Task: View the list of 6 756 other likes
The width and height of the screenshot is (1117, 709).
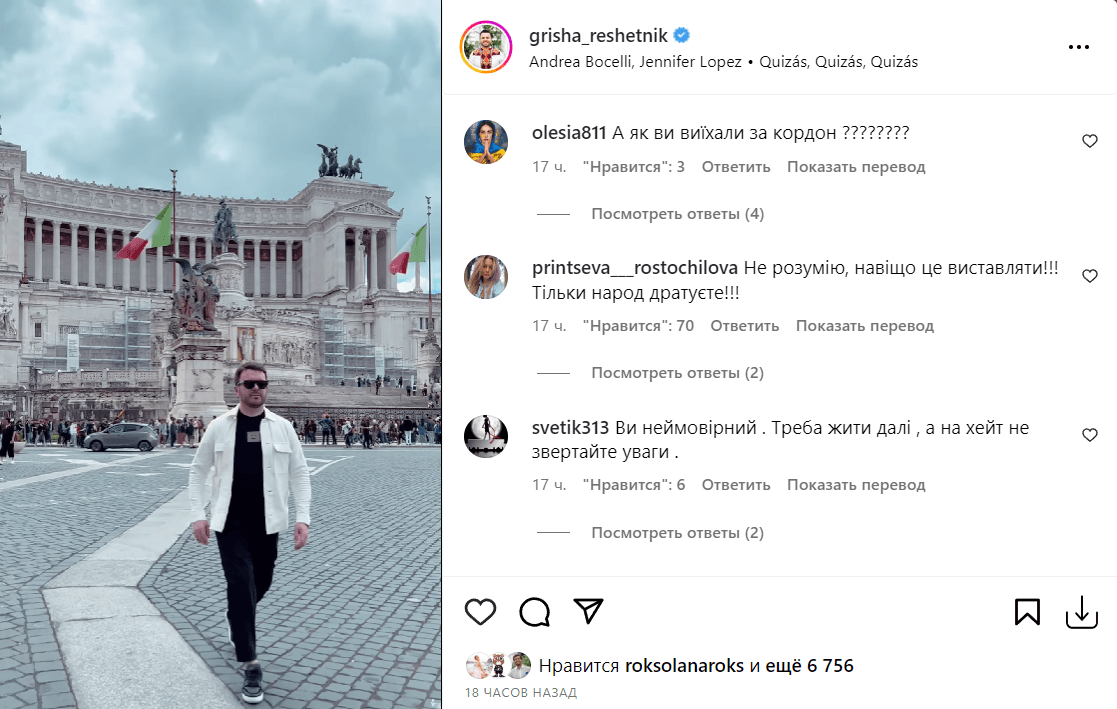Action: (809, 666)
